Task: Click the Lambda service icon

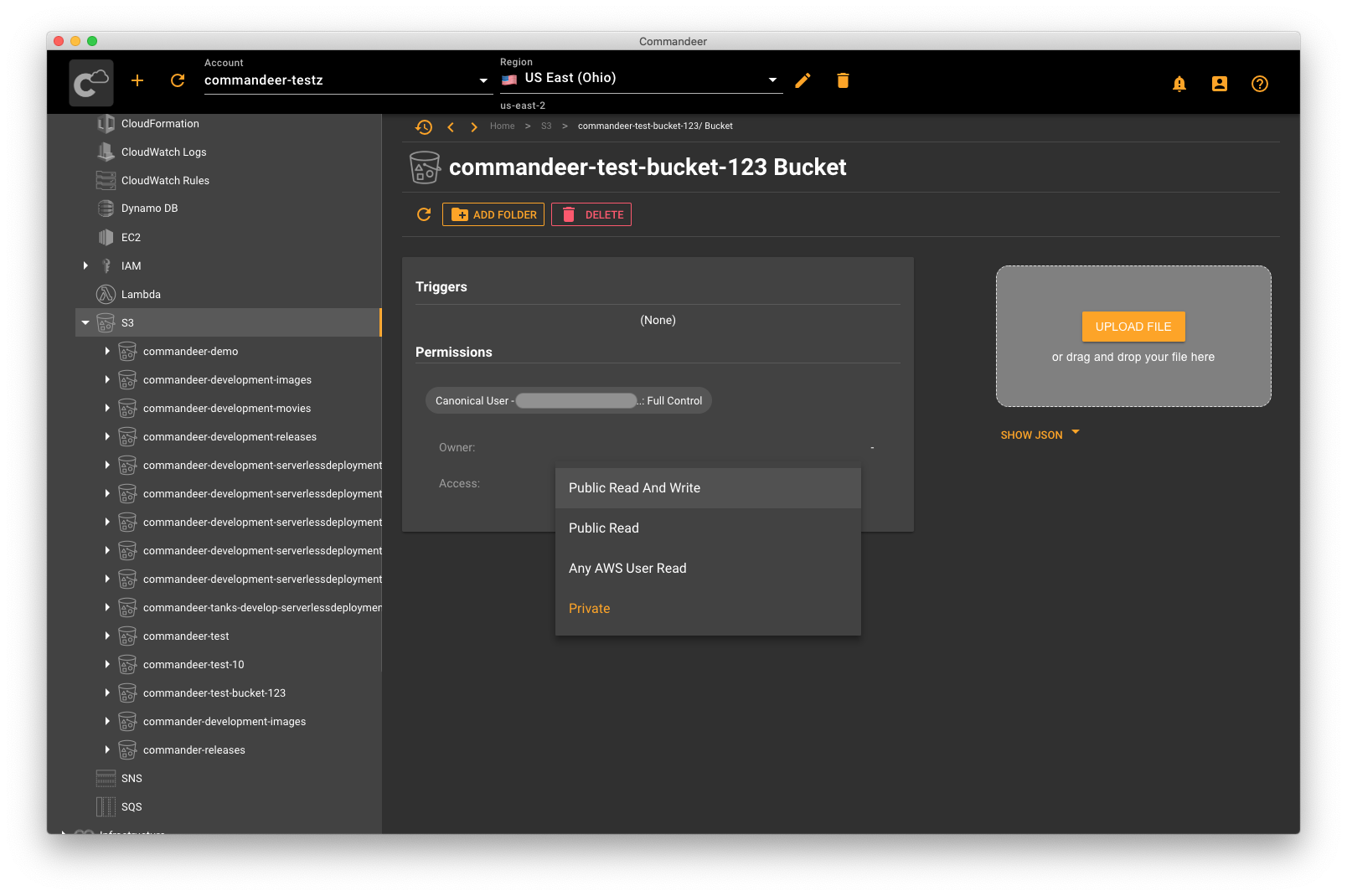Action: 106,294
